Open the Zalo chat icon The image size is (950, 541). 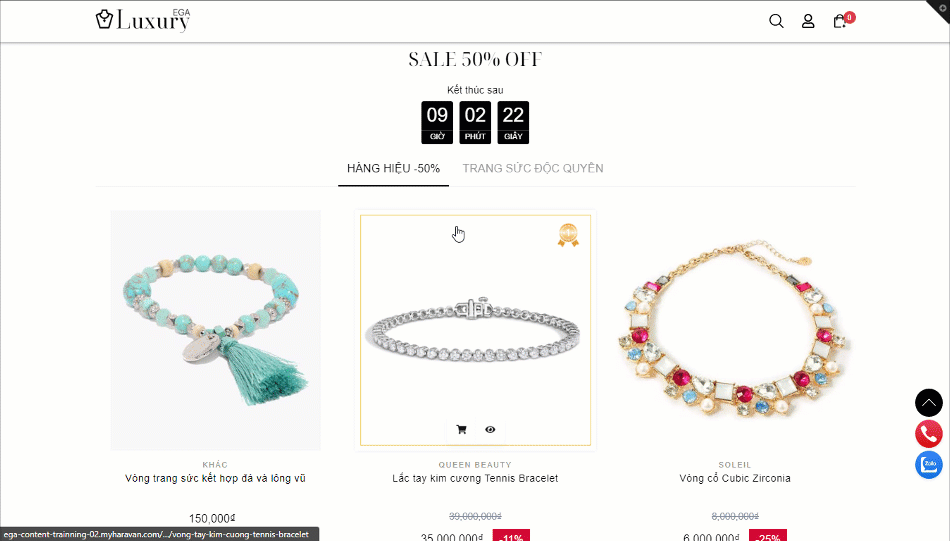coord(929,465)
